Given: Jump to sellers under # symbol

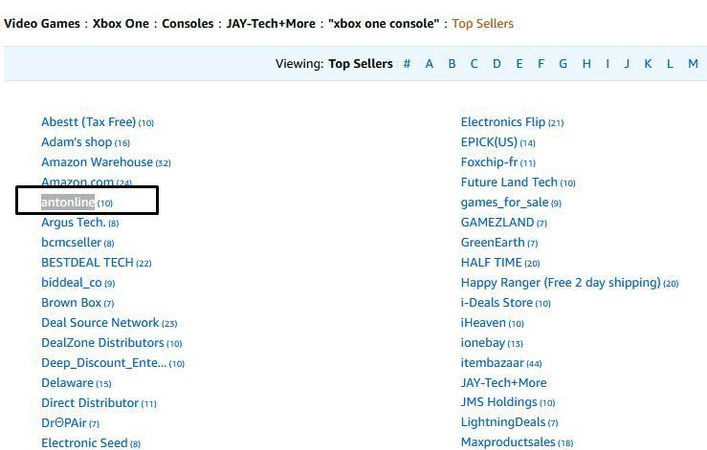Looking at the screenshot, I should click(407, 64).
